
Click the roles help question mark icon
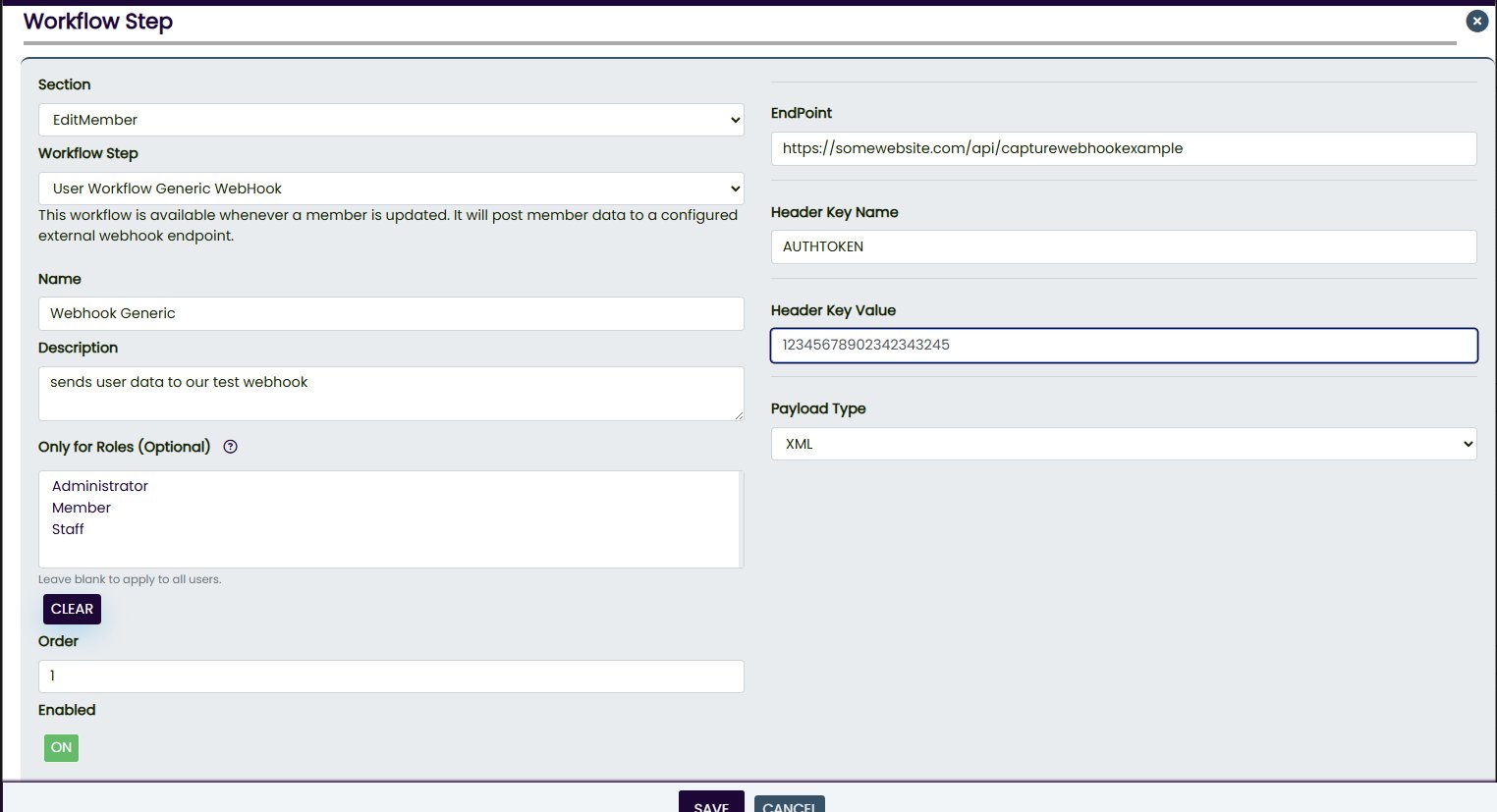[x=231, y=447]
